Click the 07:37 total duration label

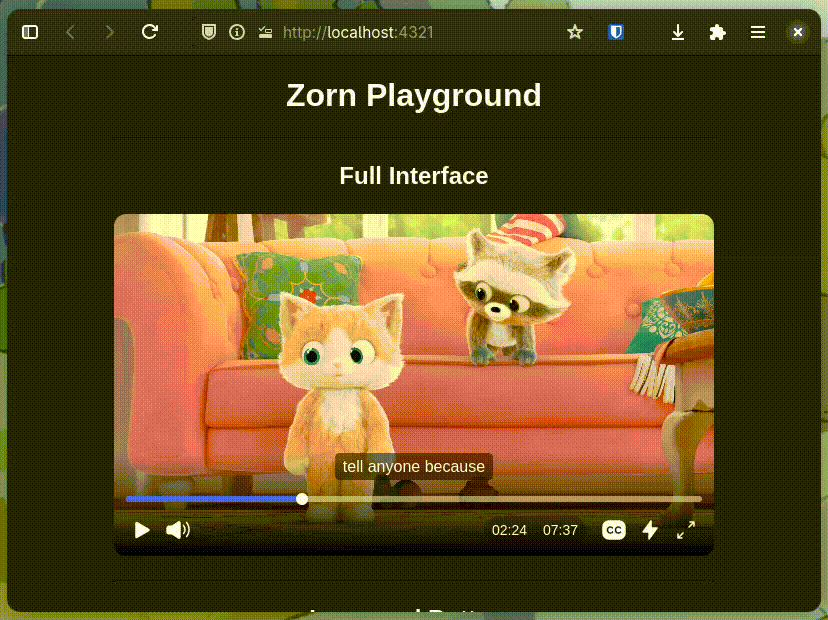[560, 530]
